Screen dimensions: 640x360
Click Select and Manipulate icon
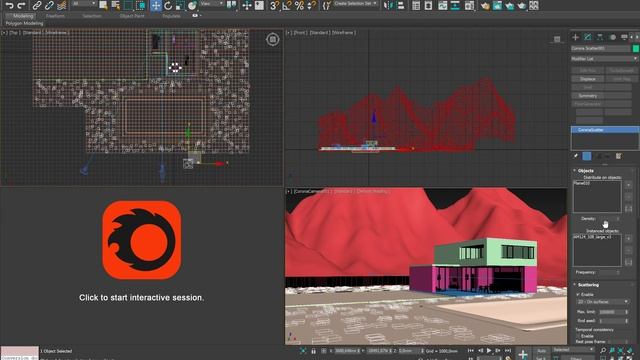pyautogui.click(x=247, y=5)
